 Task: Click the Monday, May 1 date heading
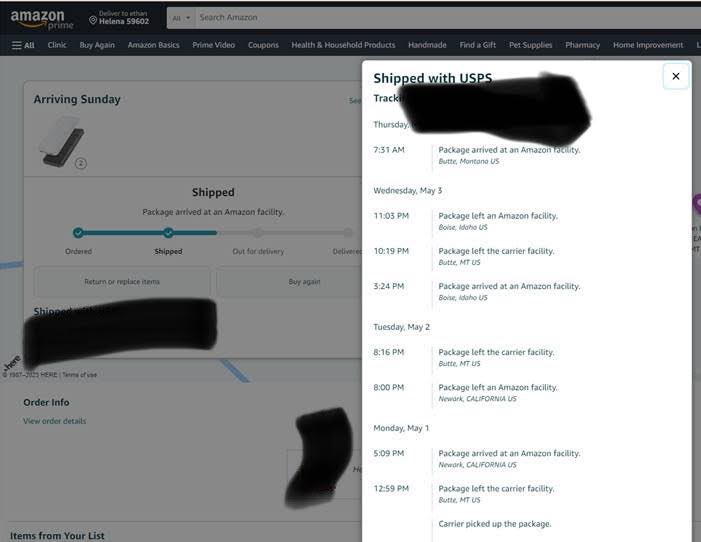tap(401, 428)
